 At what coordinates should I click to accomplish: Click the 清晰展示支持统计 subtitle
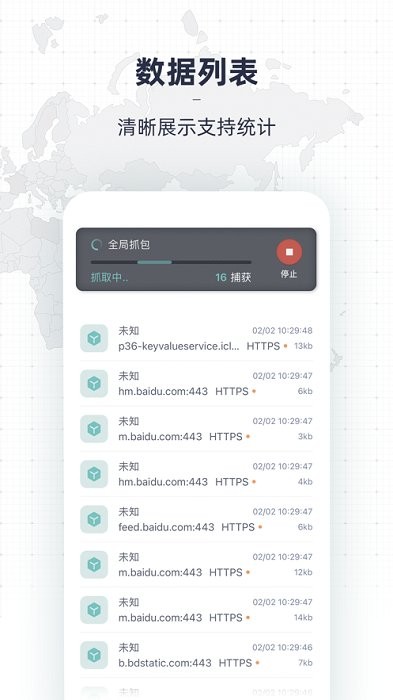point(196,128)
